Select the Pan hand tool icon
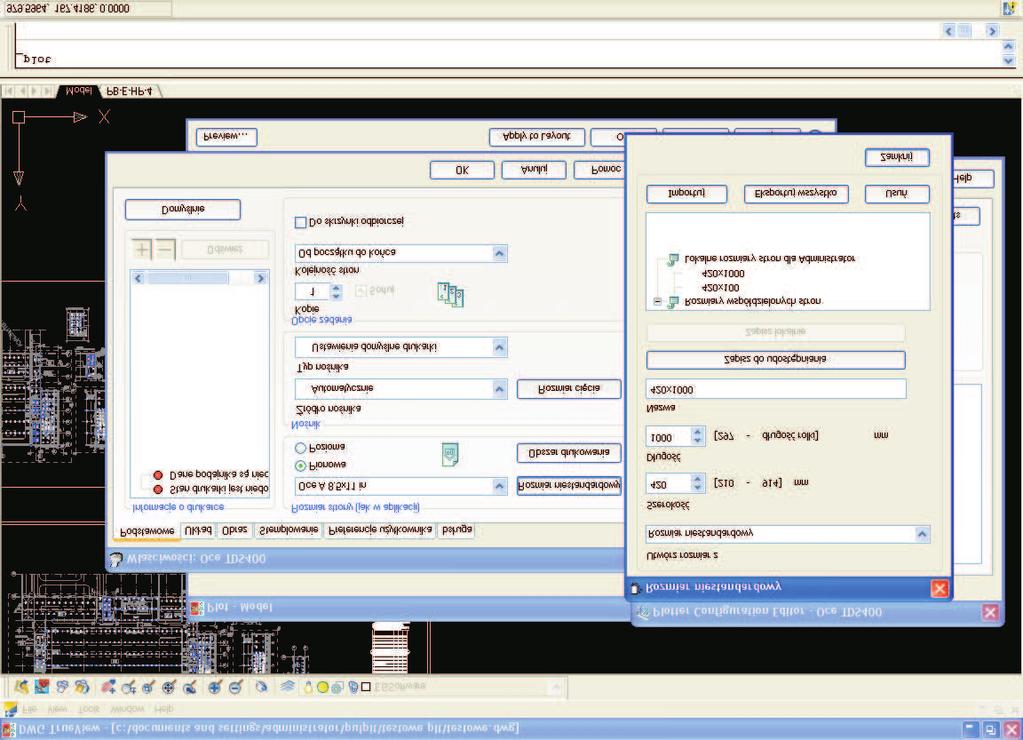This screenshot has height=740, width=1023. 108,686
